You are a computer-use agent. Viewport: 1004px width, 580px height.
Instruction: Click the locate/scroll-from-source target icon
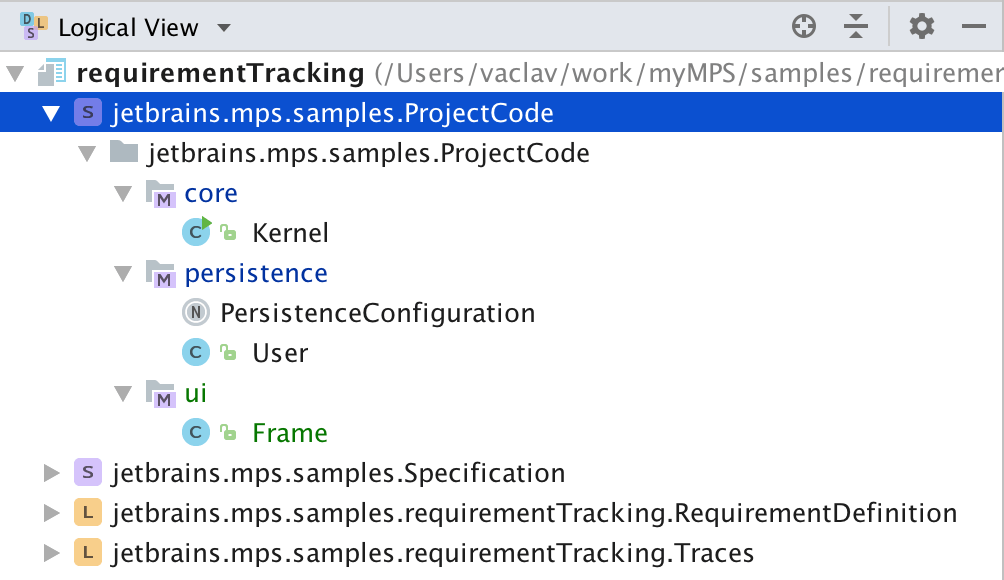pyautogui.click(x=804, y=27)
